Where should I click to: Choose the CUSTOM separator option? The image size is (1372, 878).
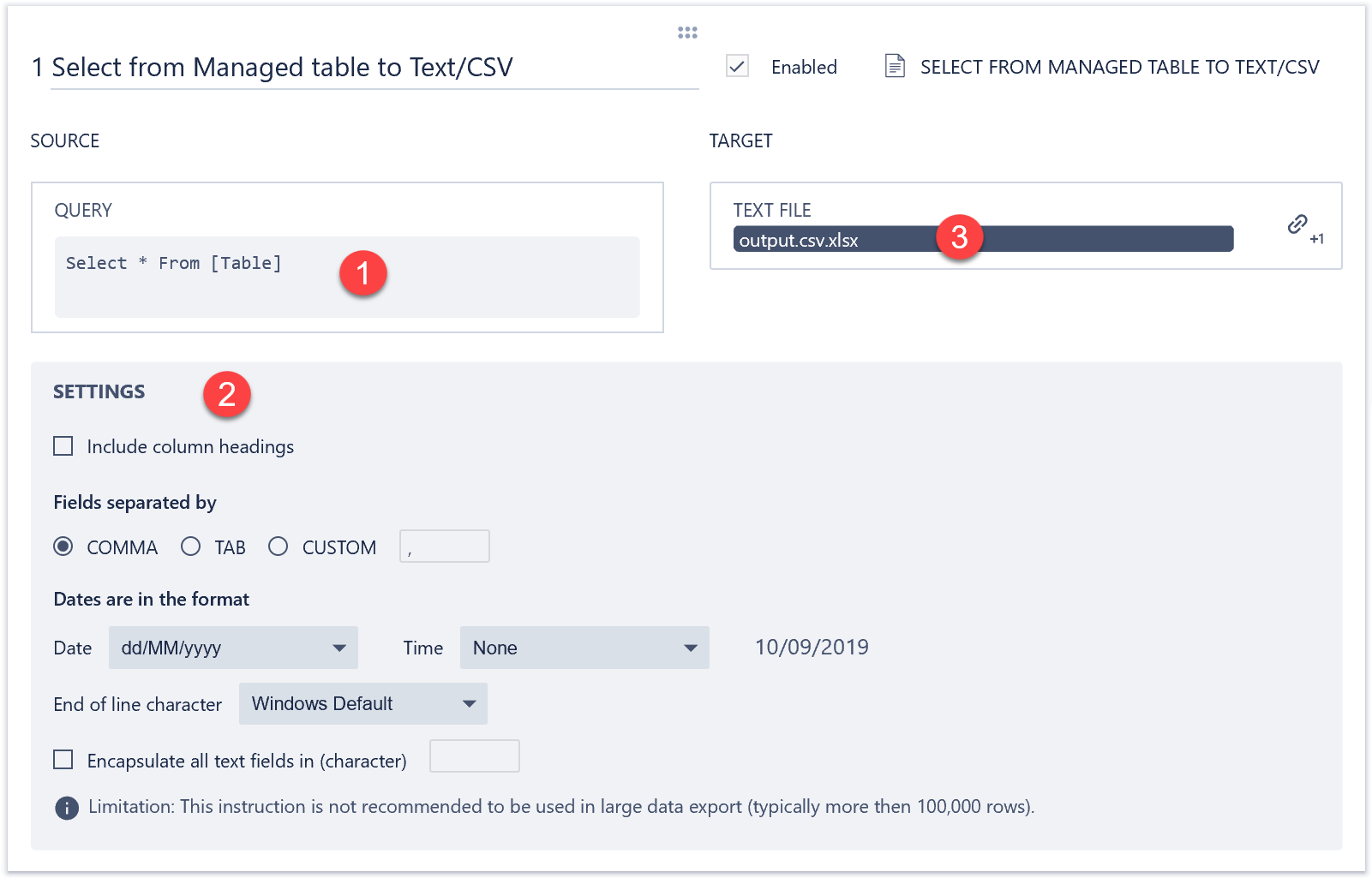click(279, 547)
